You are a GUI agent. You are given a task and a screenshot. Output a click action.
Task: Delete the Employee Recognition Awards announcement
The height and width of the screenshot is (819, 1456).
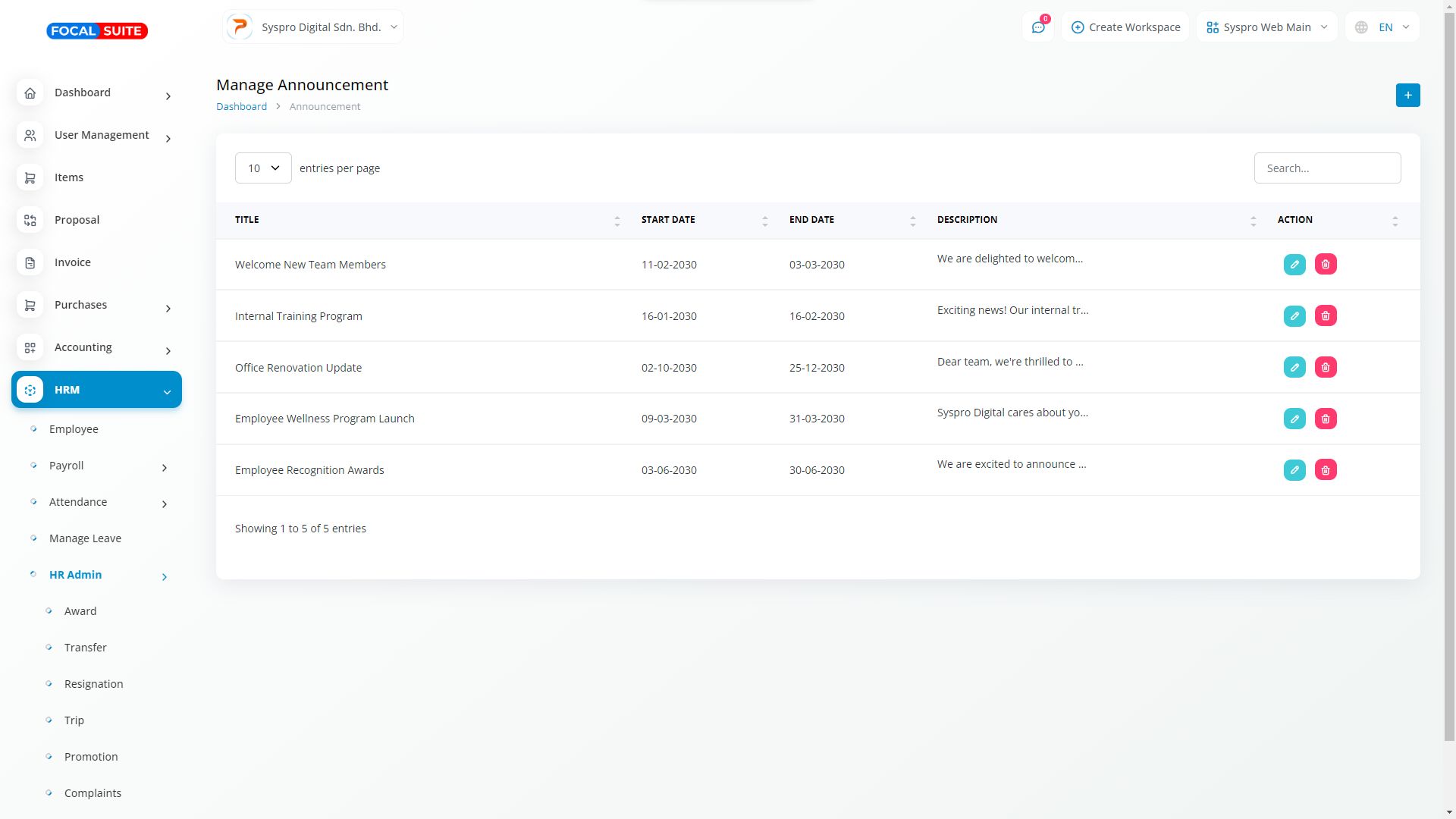pyautogui.click(x=1326, y=470)
